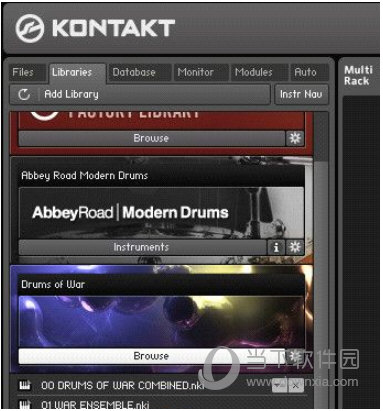
Task: Select 01 WAR ENSEMBLE.nki file
Action: coord(95,405)
